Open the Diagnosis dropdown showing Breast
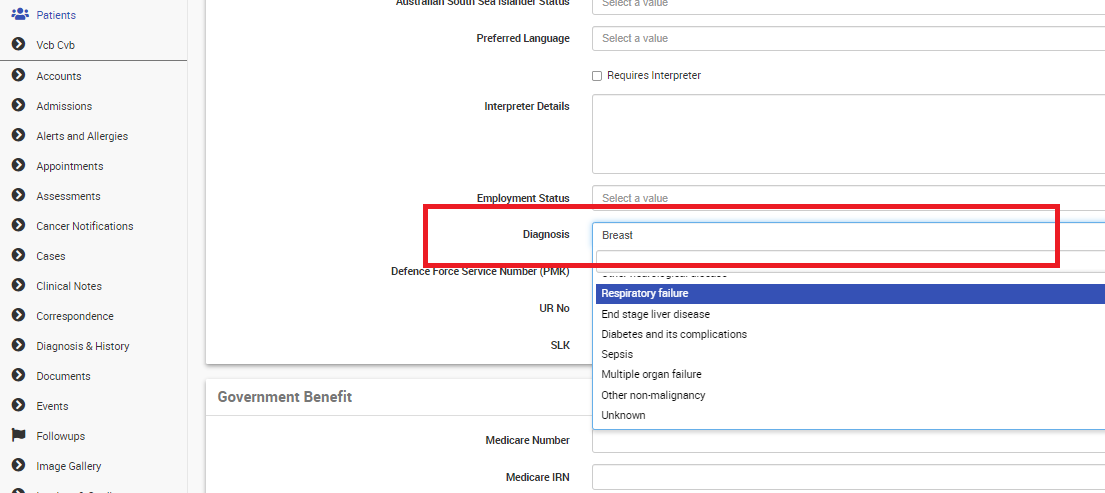This screenshot has height=493, width=1105. [848, 235]
